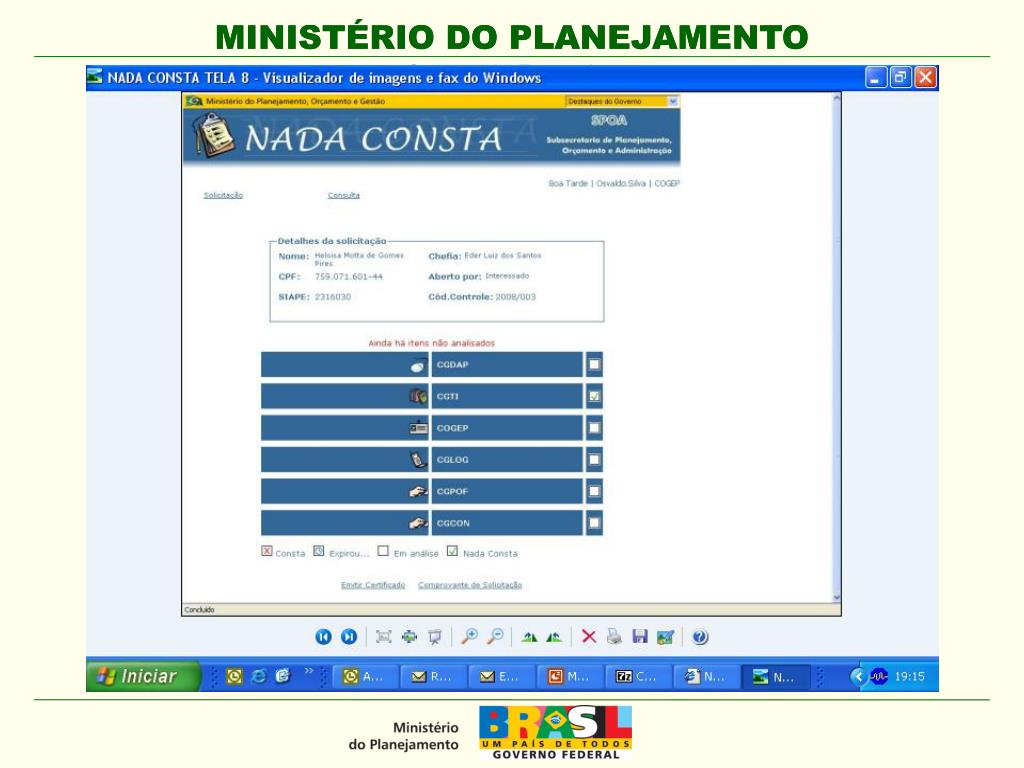Click the camera icon in CGTI row
The width and height of the screenshot is (1024, 768).
(418, 396)
